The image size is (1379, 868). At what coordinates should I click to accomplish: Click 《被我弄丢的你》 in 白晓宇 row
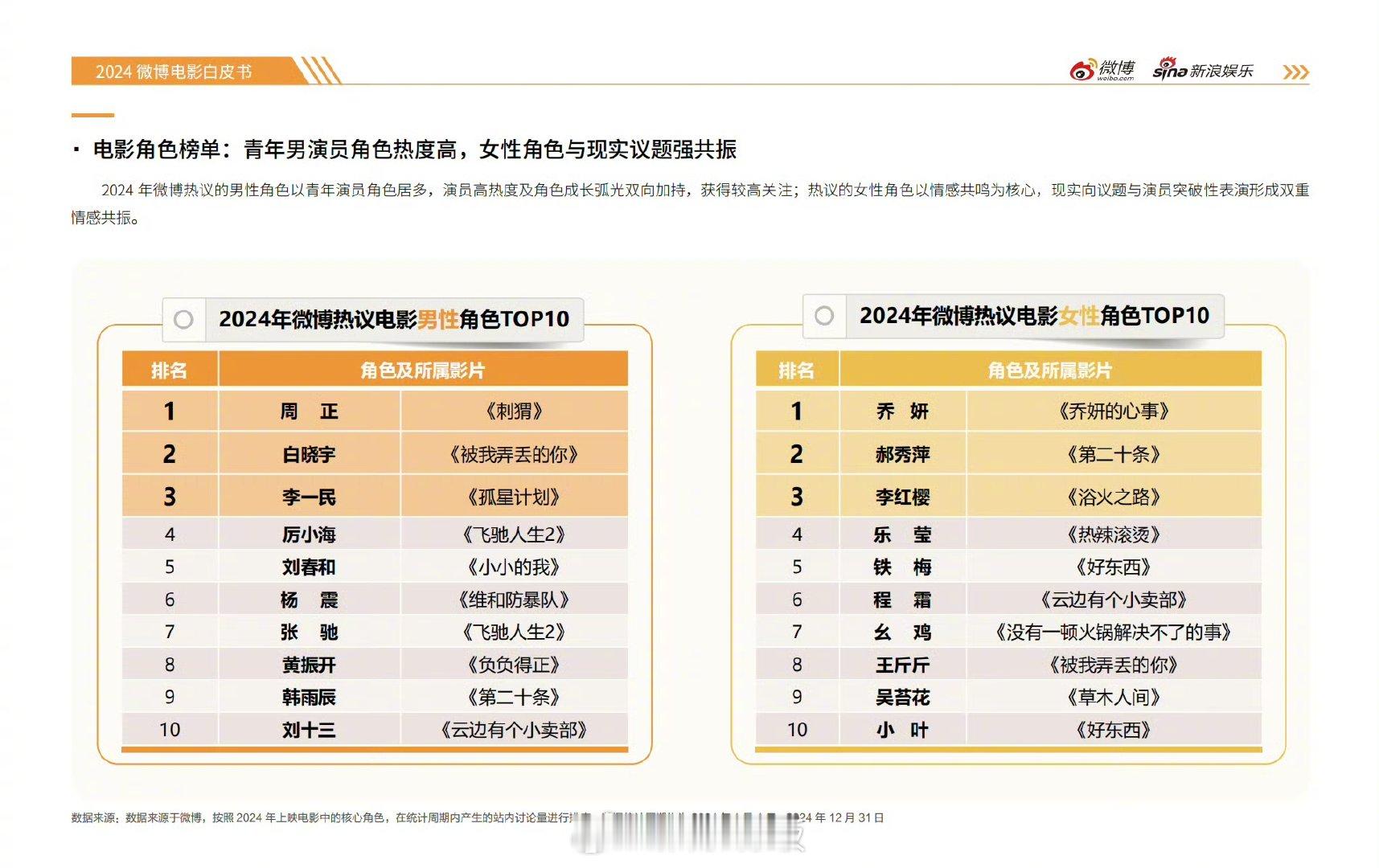[x=514, y=455]
